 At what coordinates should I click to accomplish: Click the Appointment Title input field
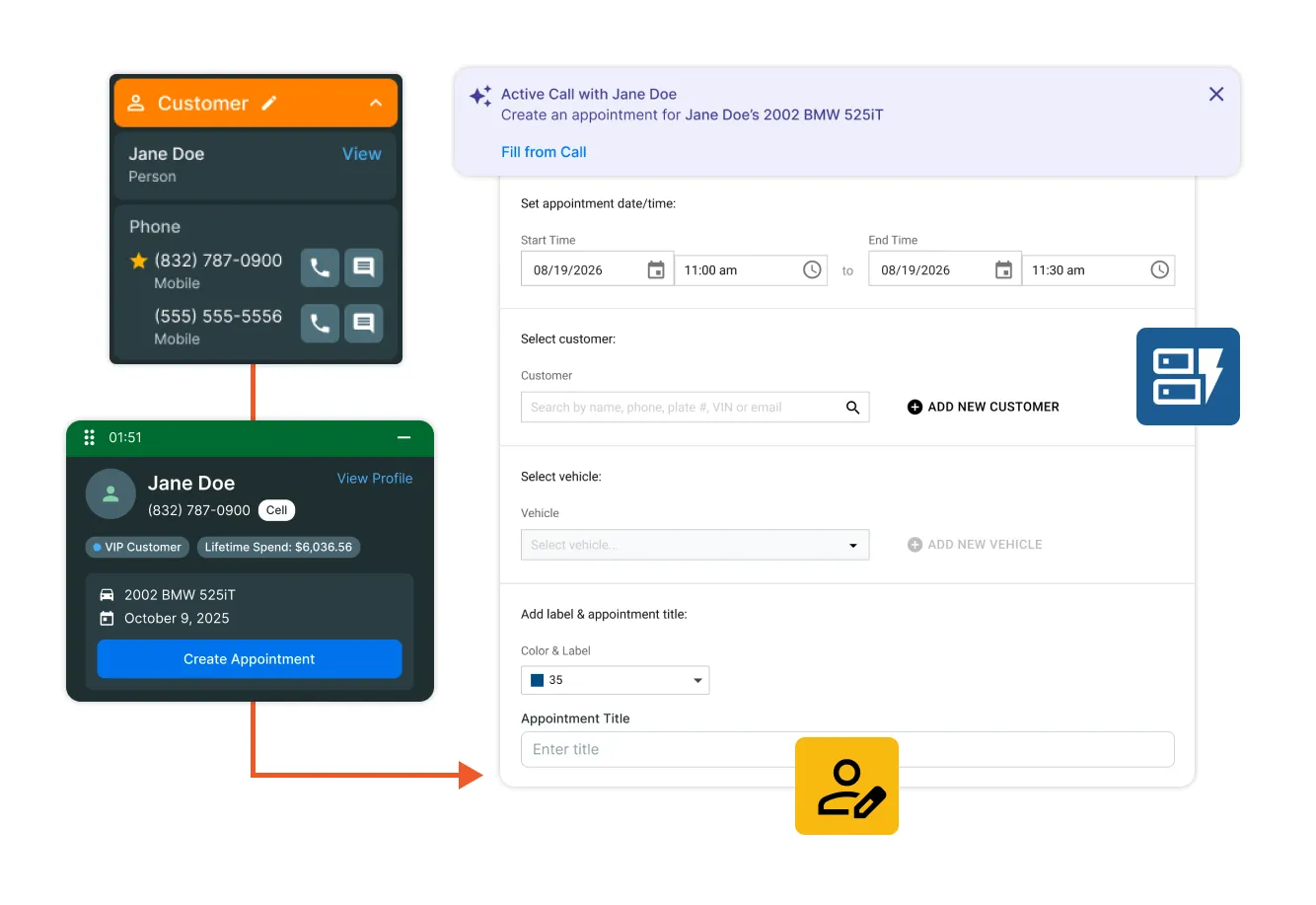click(x=847, y=749)
